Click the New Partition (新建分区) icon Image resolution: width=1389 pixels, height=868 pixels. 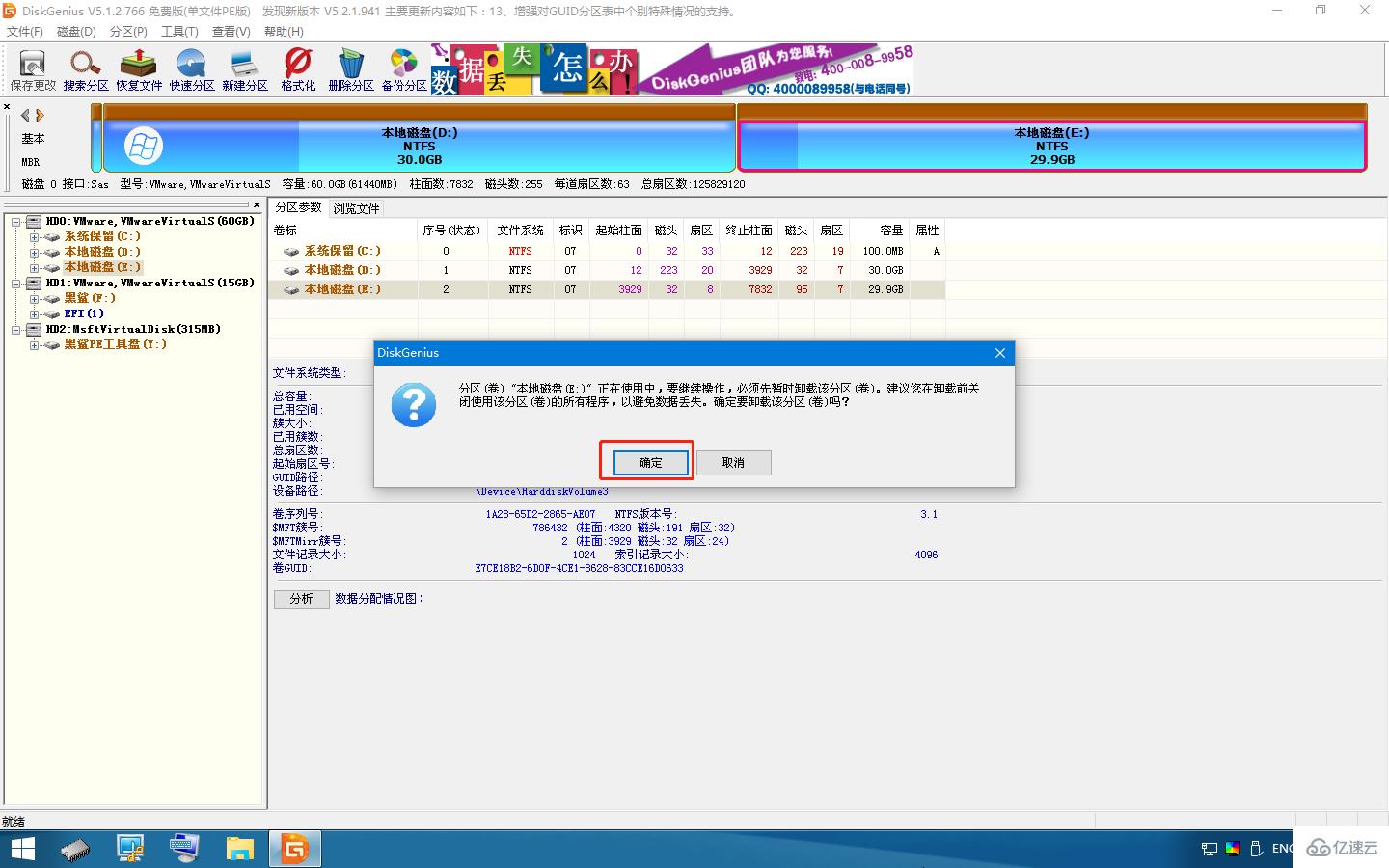[x=245, y=69]
